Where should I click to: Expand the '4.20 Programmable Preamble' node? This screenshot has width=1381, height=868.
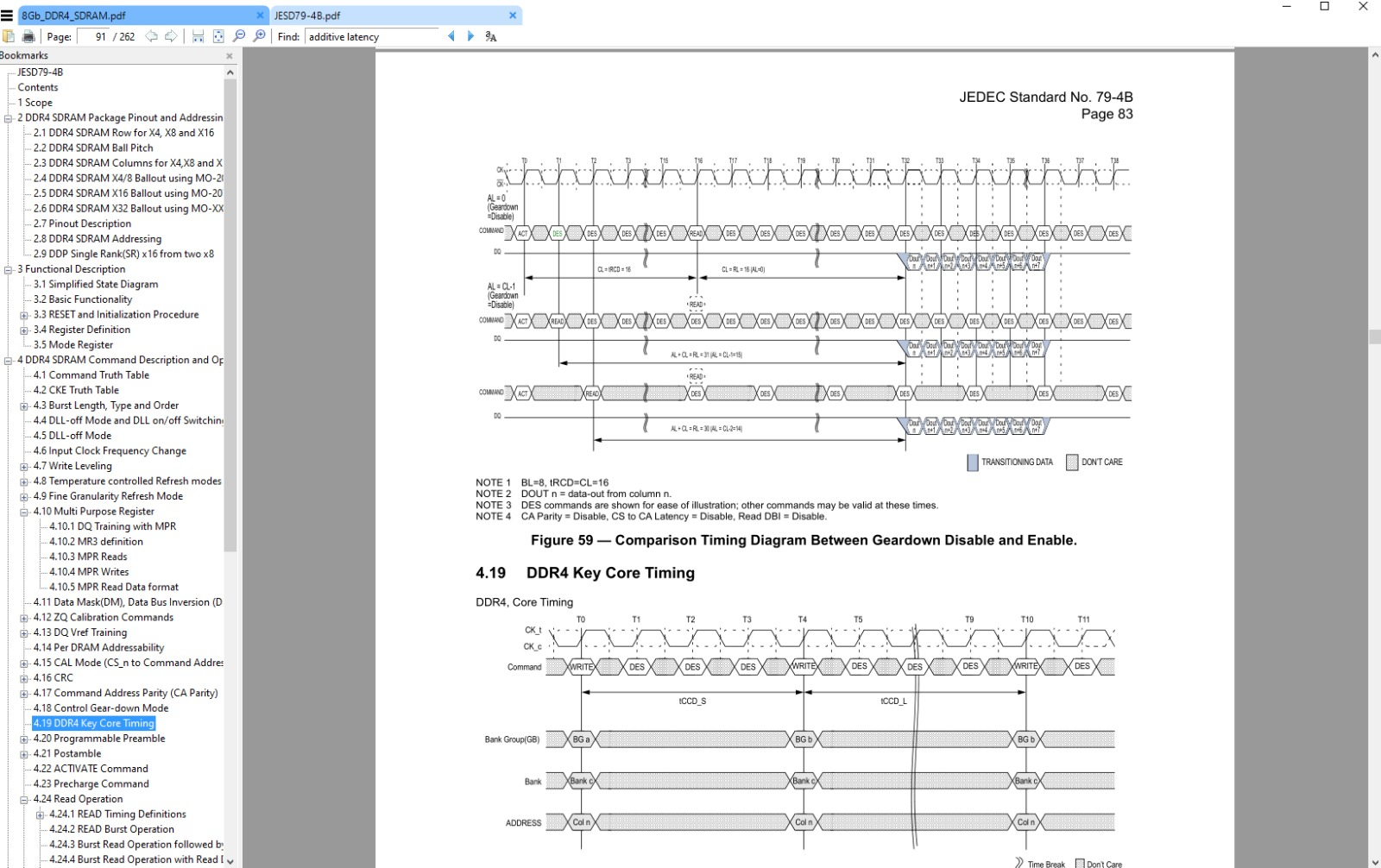[24, 739]
